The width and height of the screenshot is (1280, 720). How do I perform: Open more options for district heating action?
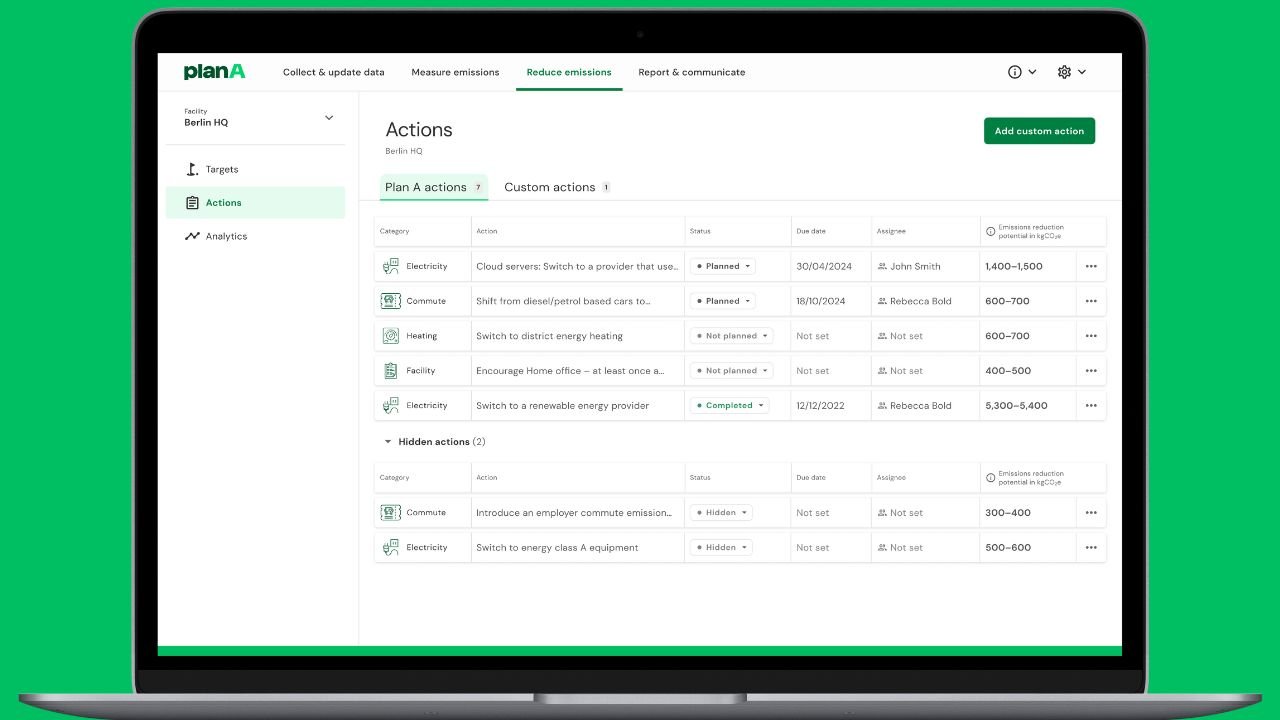point(1091,336)
